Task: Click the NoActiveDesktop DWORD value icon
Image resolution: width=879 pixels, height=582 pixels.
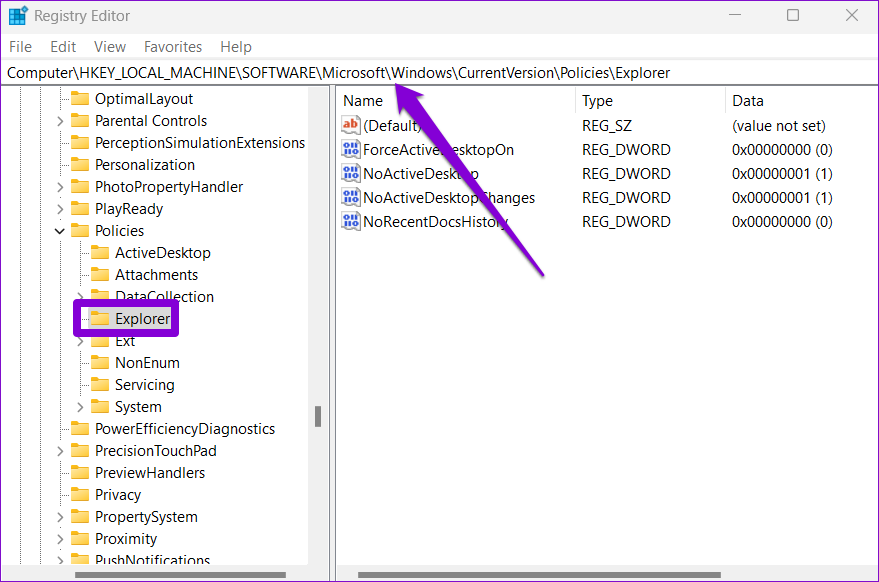Action: 351,173
